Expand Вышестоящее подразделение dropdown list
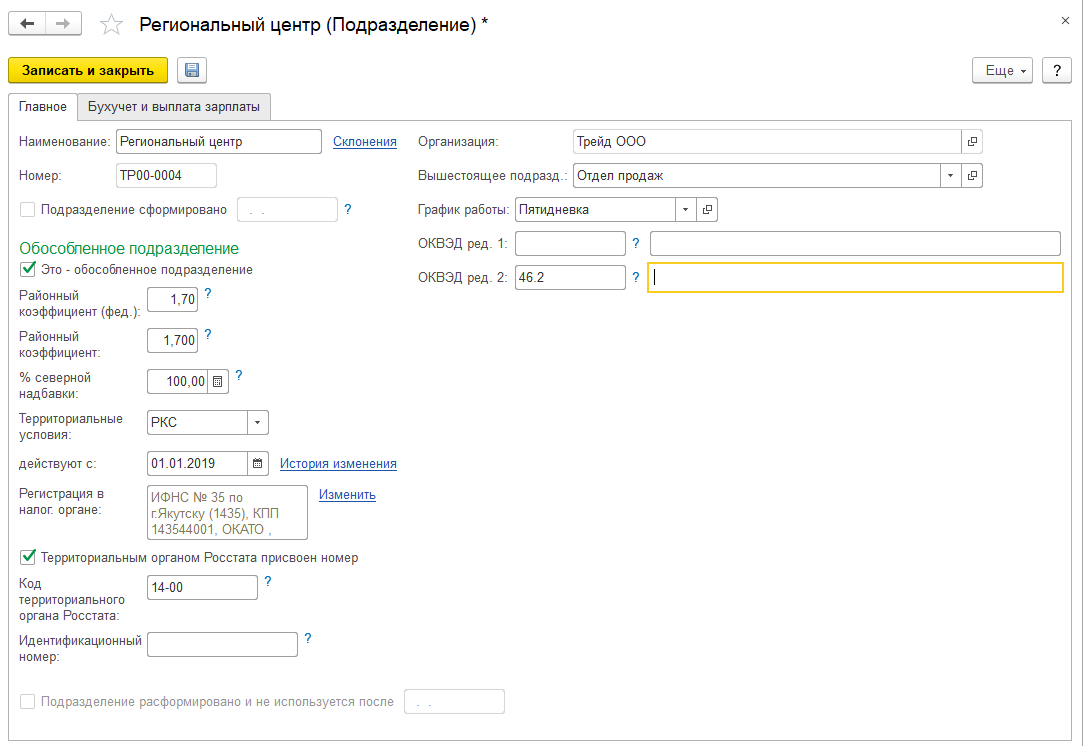The height and width of the screenshot is (746, 1083). coord(949,176)
